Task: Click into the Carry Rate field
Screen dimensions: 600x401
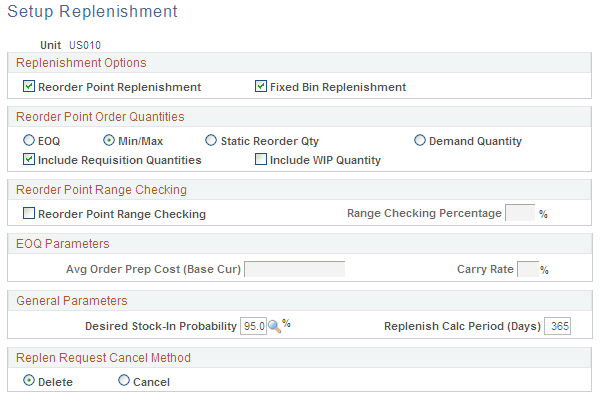Action: pos(528,268)
